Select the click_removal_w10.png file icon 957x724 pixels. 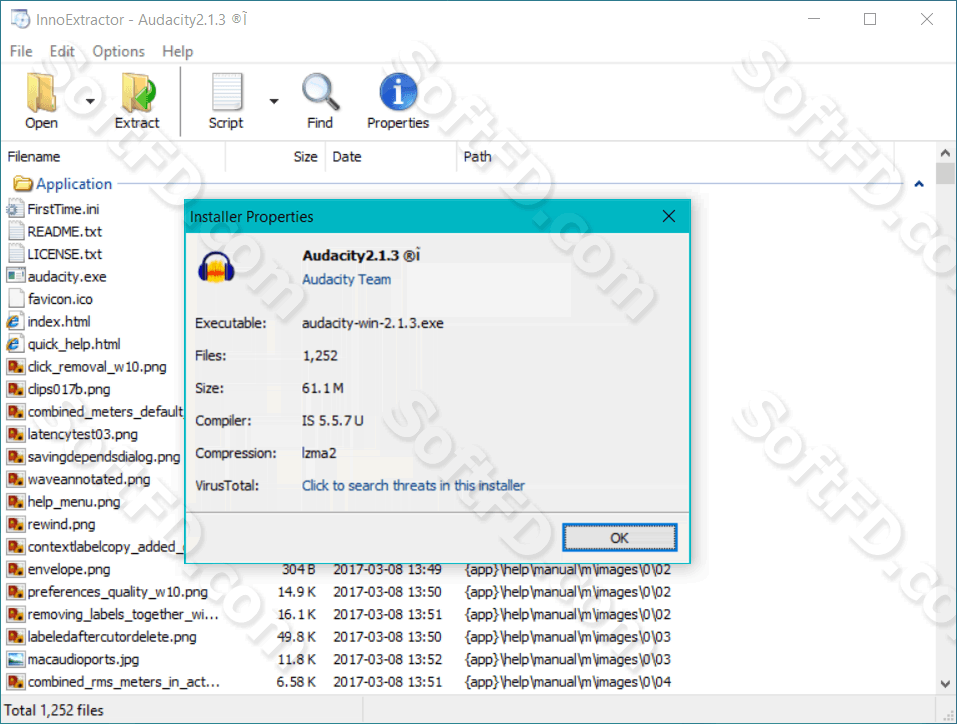click(x=16, y=367)
